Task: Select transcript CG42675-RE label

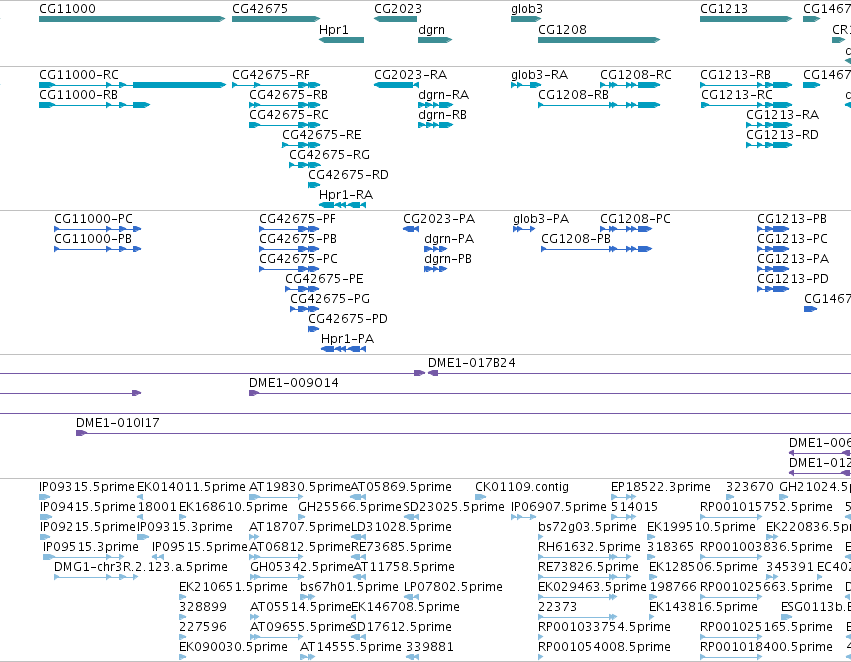Action: pos(322,135)
